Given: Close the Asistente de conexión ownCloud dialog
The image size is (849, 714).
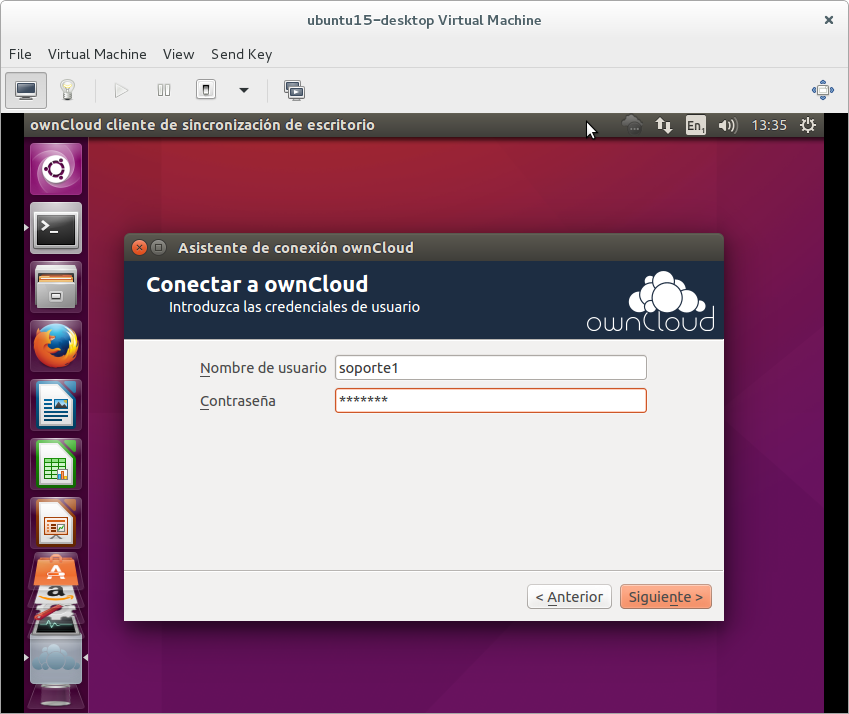Looking at the screenshot, I should (x=139, y=247).
